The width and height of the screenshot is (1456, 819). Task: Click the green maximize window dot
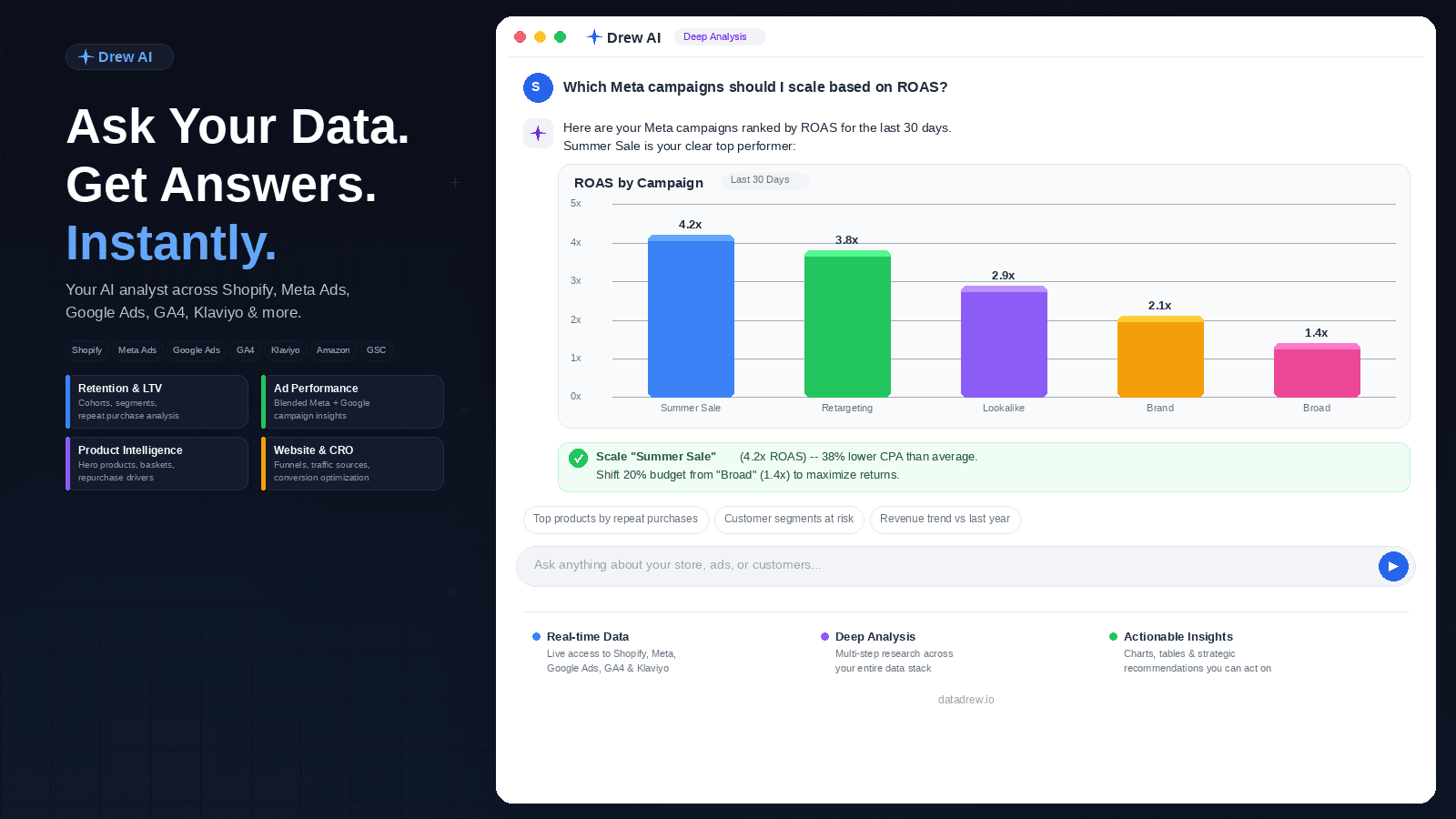pyautogui.click(x=561, y=36)
